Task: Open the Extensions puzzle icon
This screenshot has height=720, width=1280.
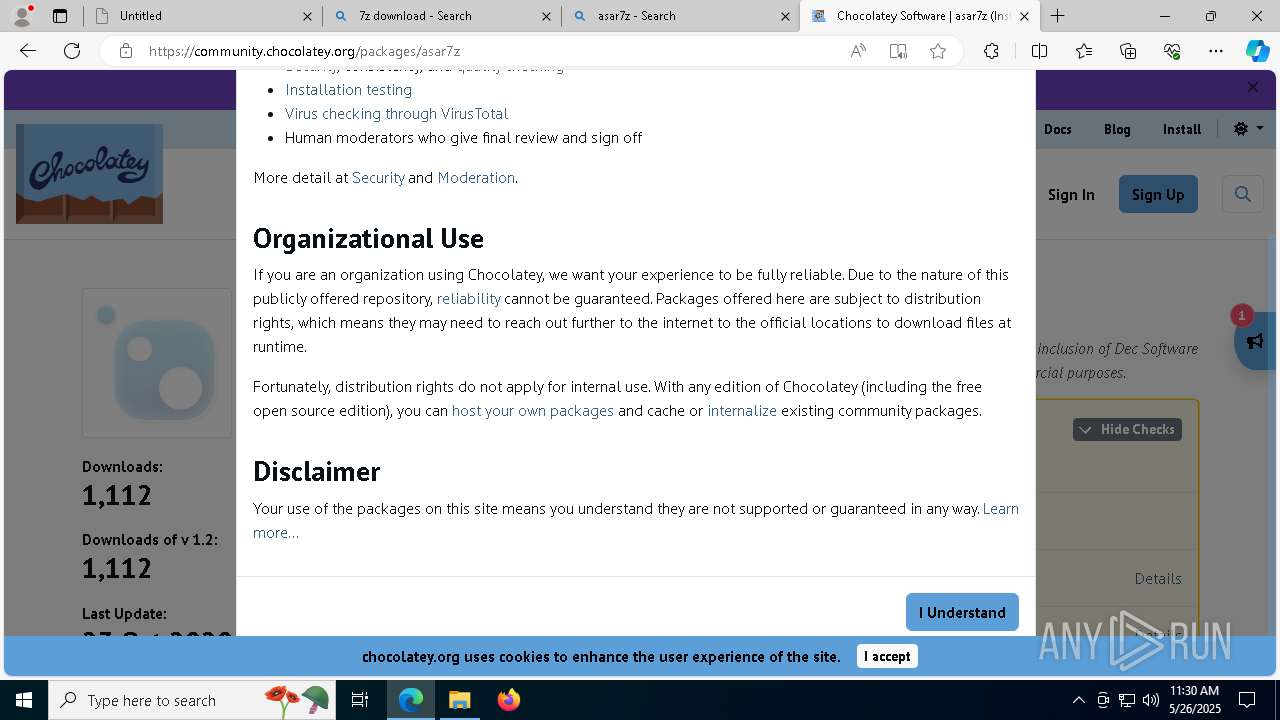Action: click(x=991, y=51)
